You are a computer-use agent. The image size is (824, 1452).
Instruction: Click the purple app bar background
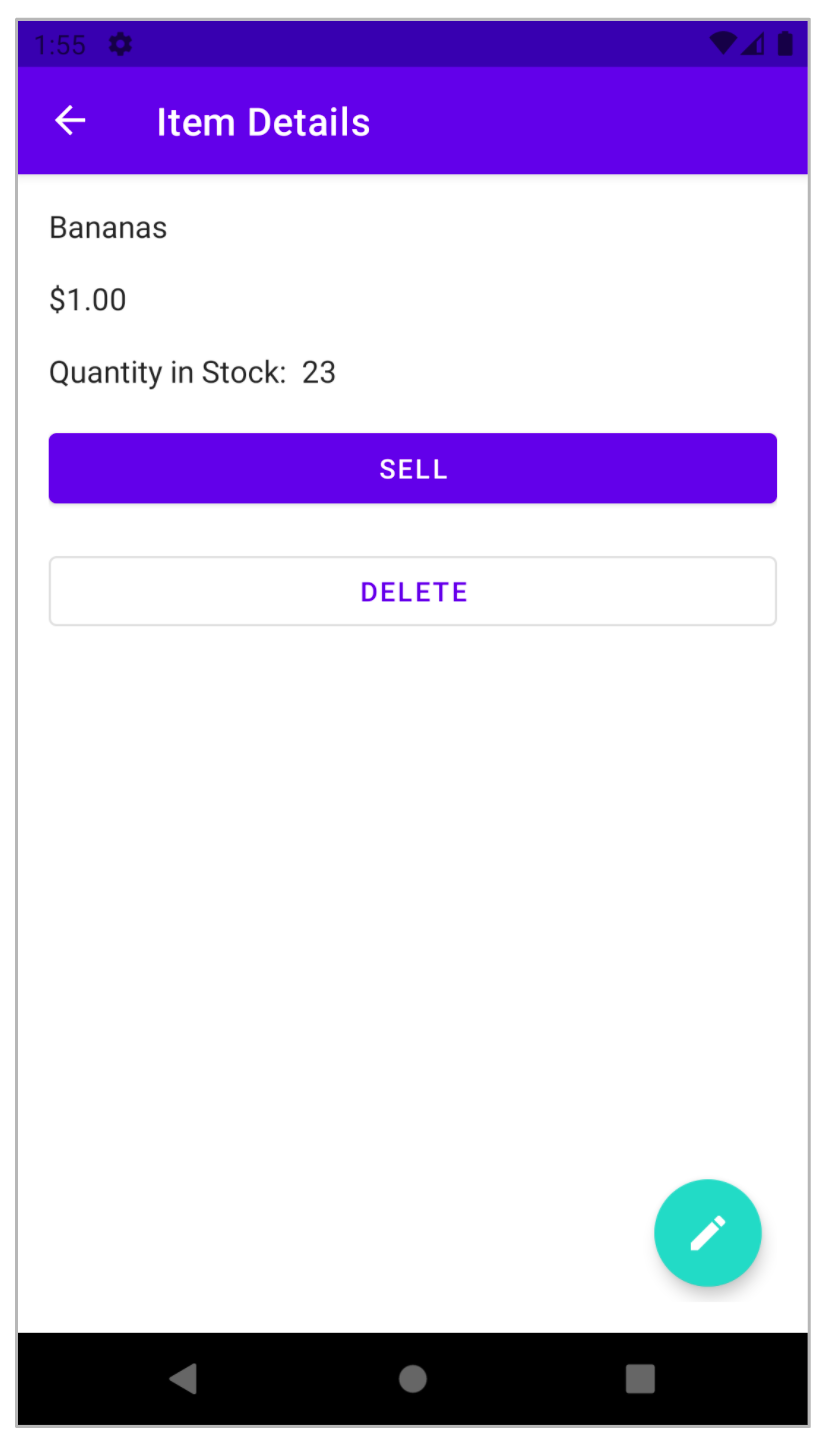coord(590,121)
